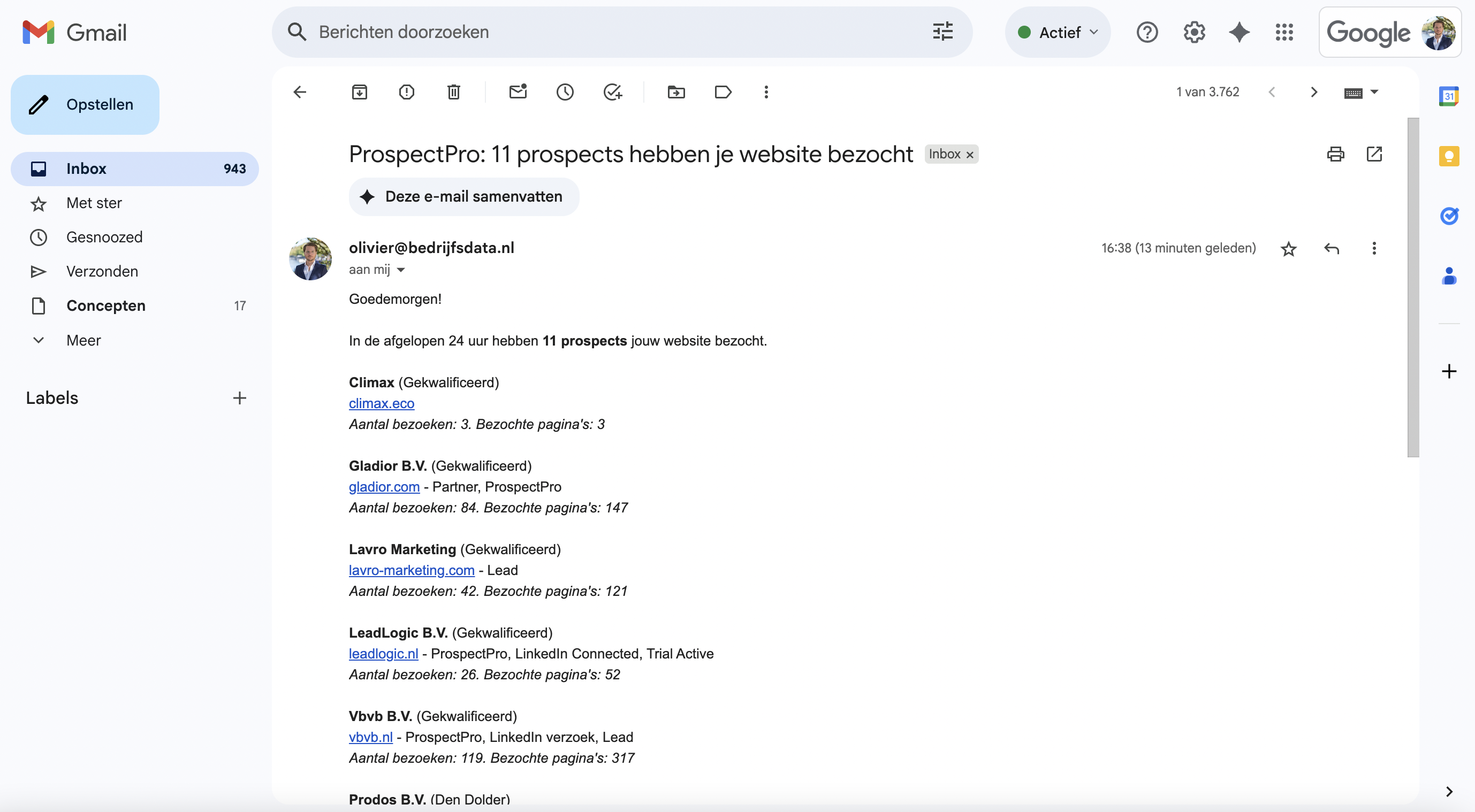Expand the Meer section in sidebar
Screen dimensions: 1475x812
83,341
